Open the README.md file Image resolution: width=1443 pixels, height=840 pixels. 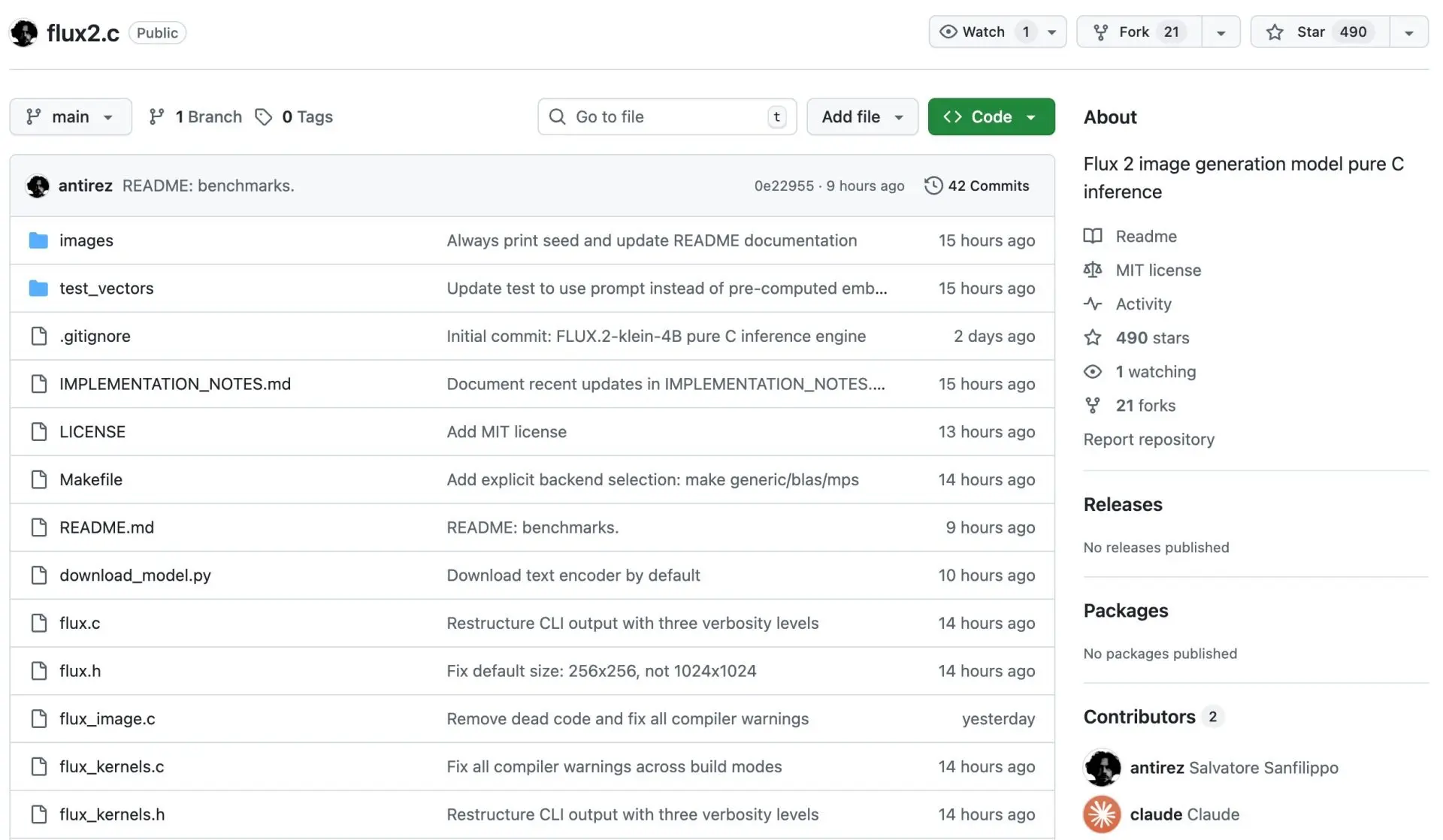click(107, 527)
